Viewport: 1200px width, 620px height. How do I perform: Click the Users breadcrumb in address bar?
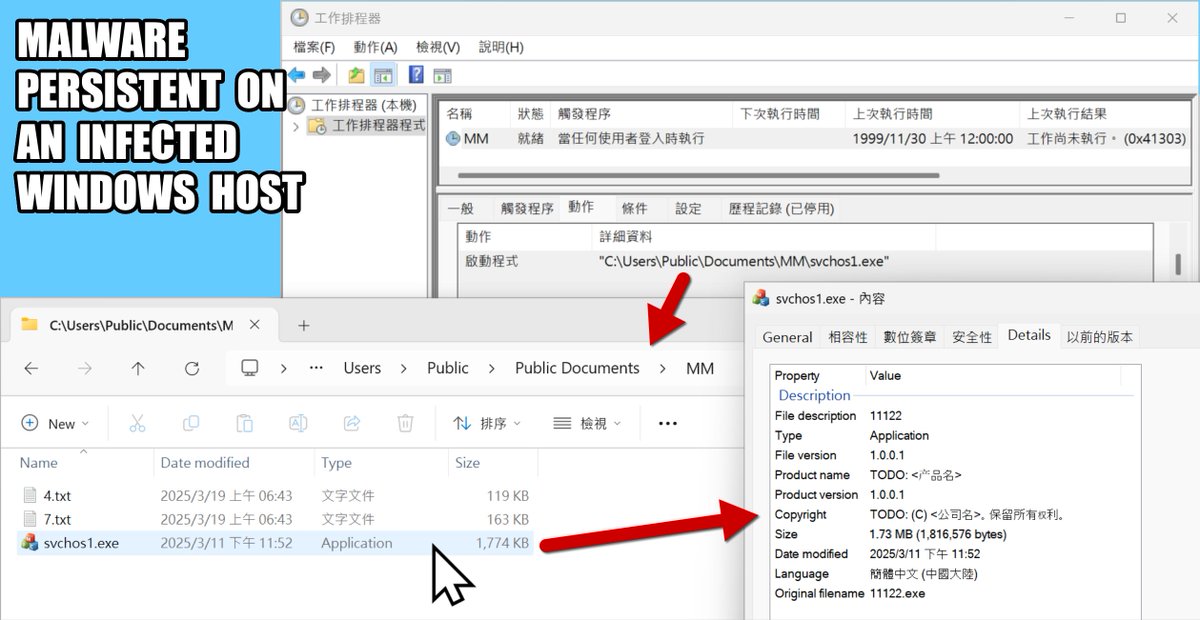(362, 368)
